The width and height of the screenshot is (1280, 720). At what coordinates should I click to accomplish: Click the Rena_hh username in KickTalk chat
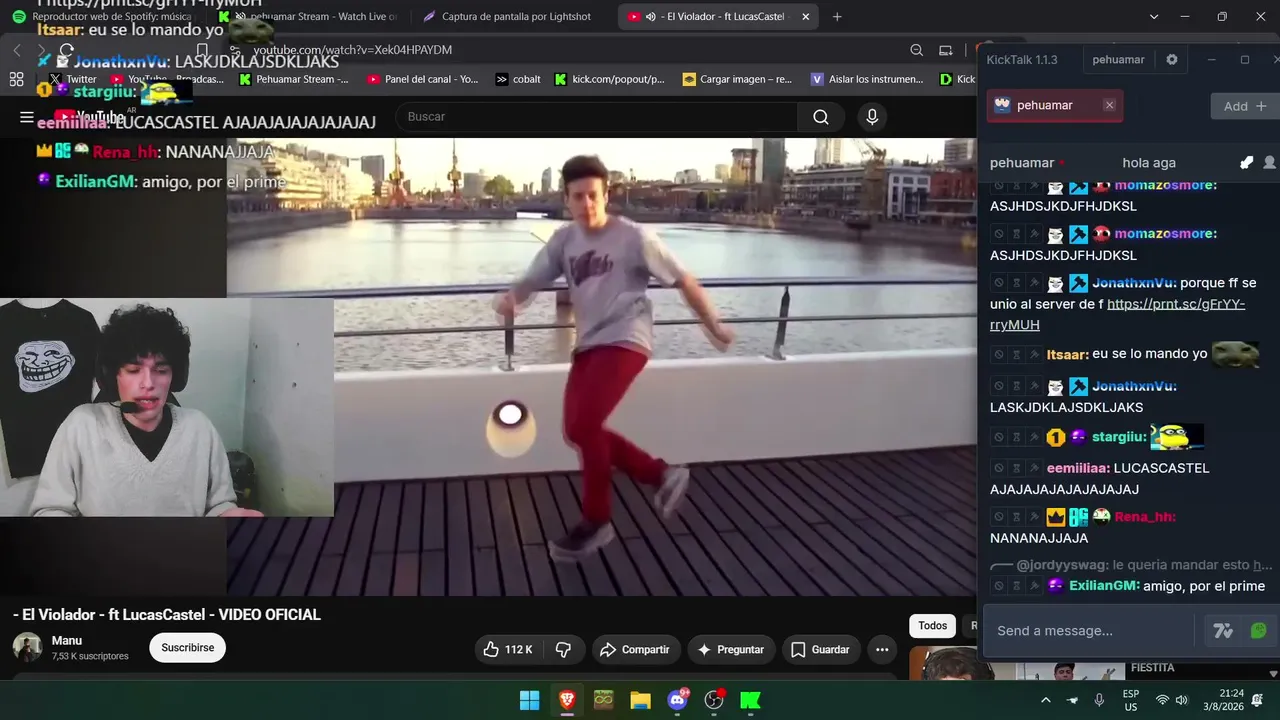click(x=1145, y=517)
